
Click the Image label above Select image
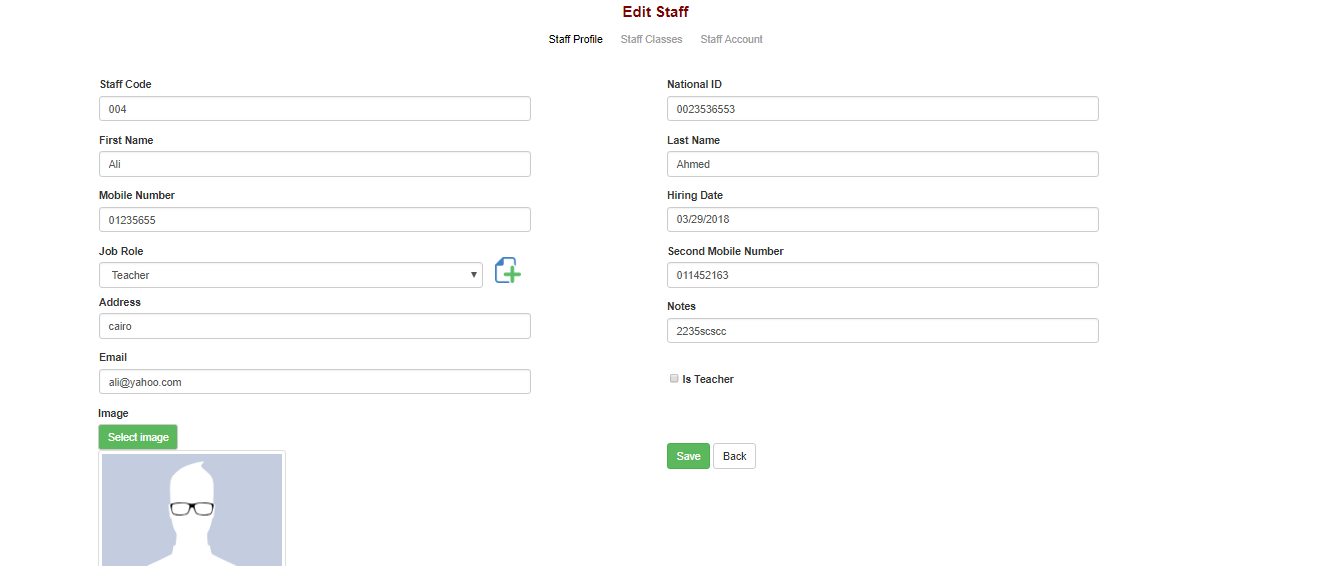[x=113, y=413]
